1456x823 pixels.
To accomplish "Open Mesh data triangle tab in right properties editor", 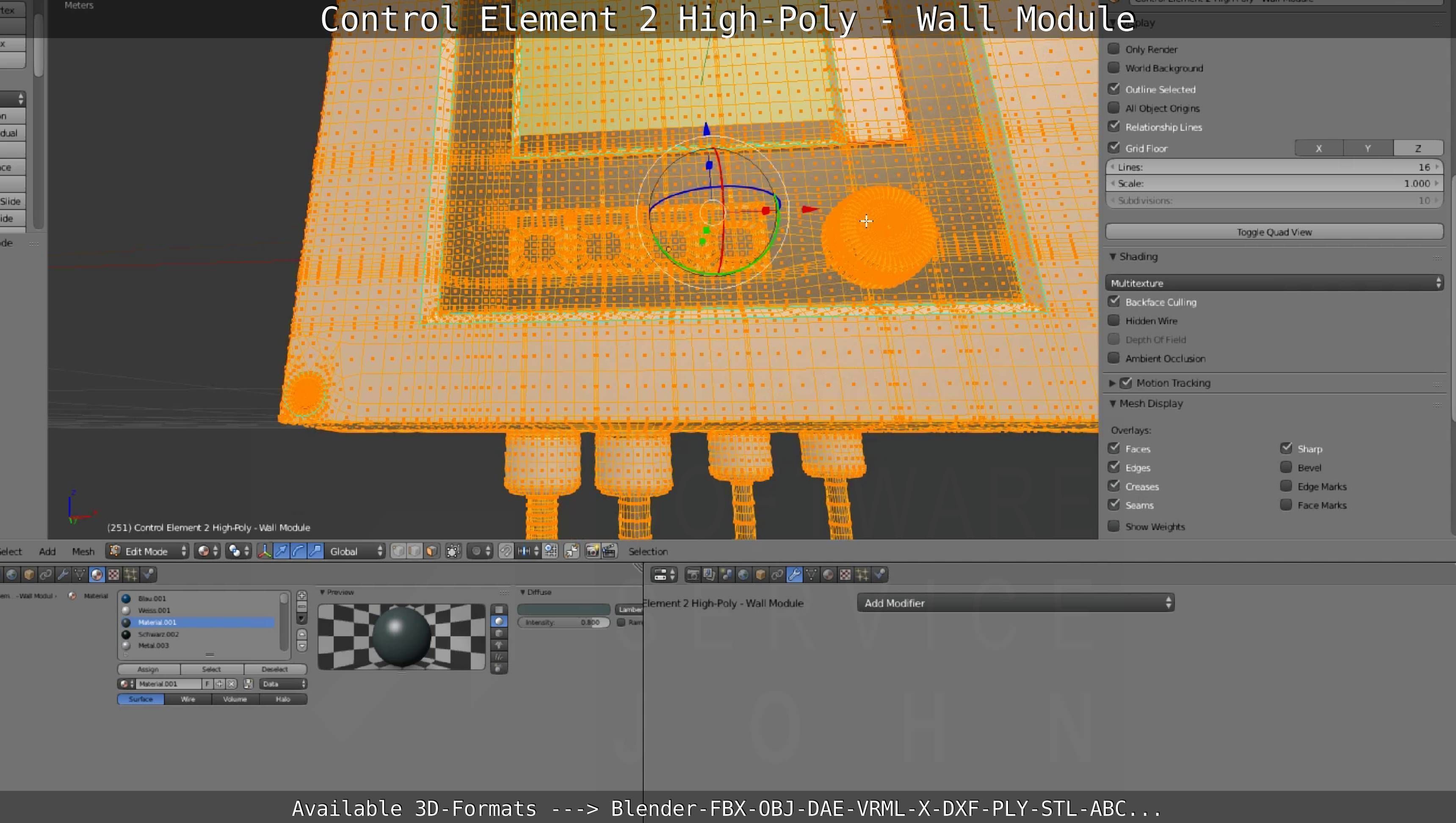I will [811, 575].
